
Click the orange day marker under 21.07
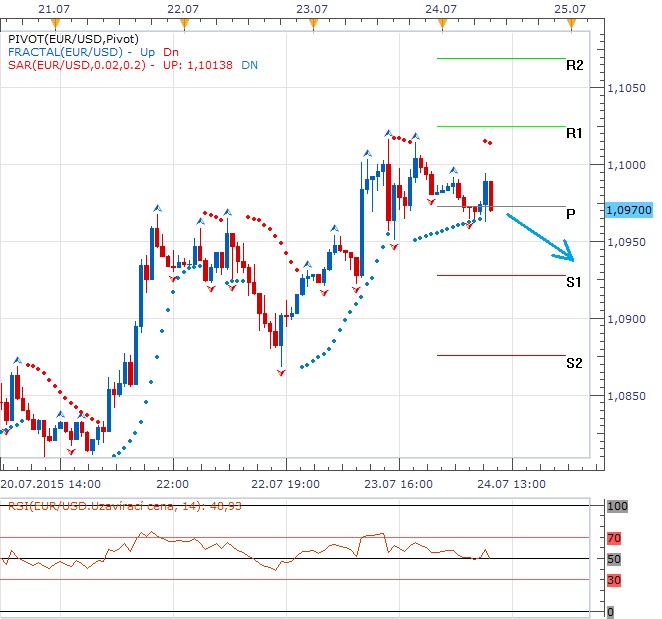[59, 21]
